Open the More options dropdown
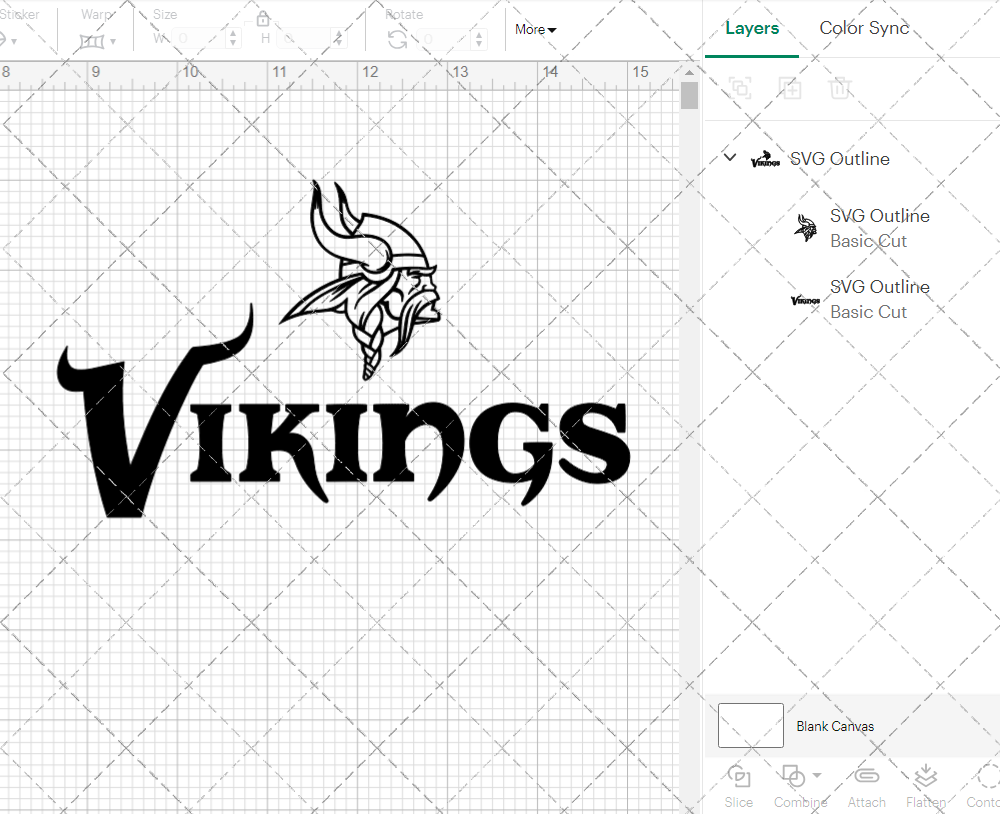Image resolution: width=1000 pixels, height=814 pixels. click(x=535, y=30)
